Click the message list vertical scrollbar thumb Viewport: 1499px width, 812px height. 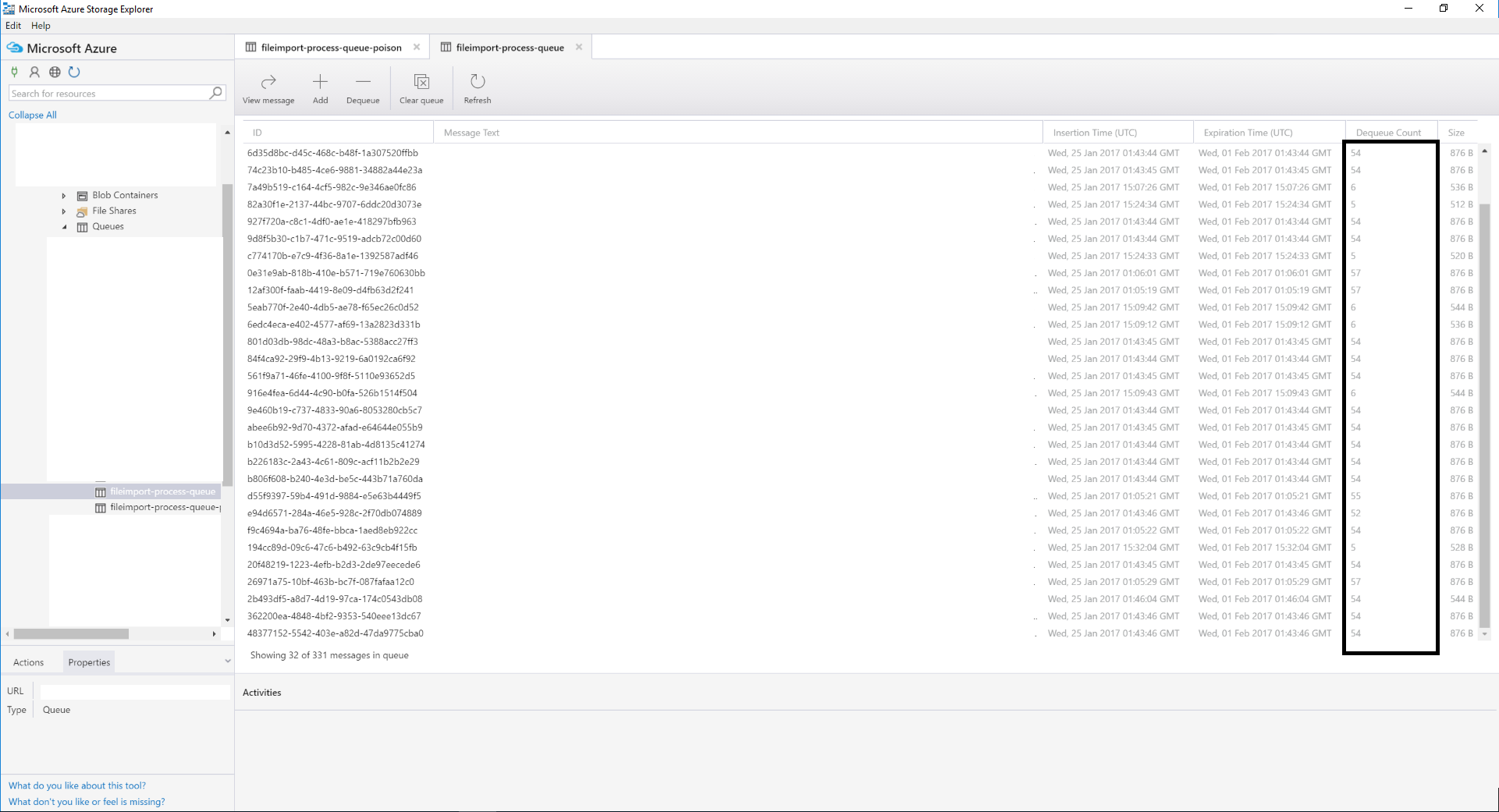1484,414
